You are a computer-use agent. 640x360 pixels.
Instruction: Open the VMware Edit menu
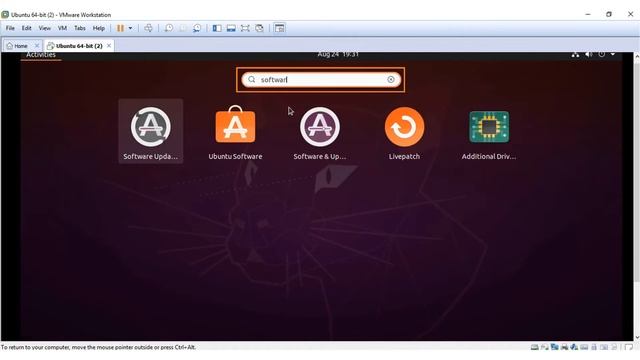pos(27,28)
